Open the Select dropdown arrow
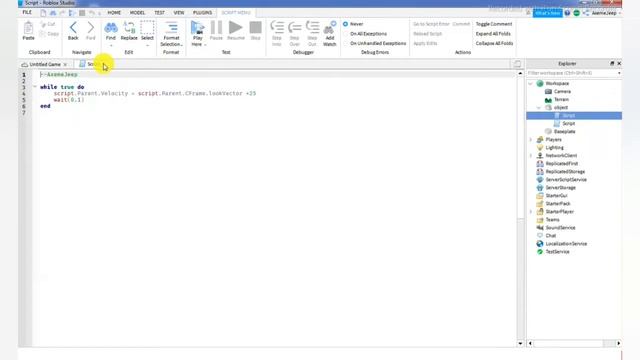Image resolution: width=640 pixels, height=360 pixels. [147, 45]
